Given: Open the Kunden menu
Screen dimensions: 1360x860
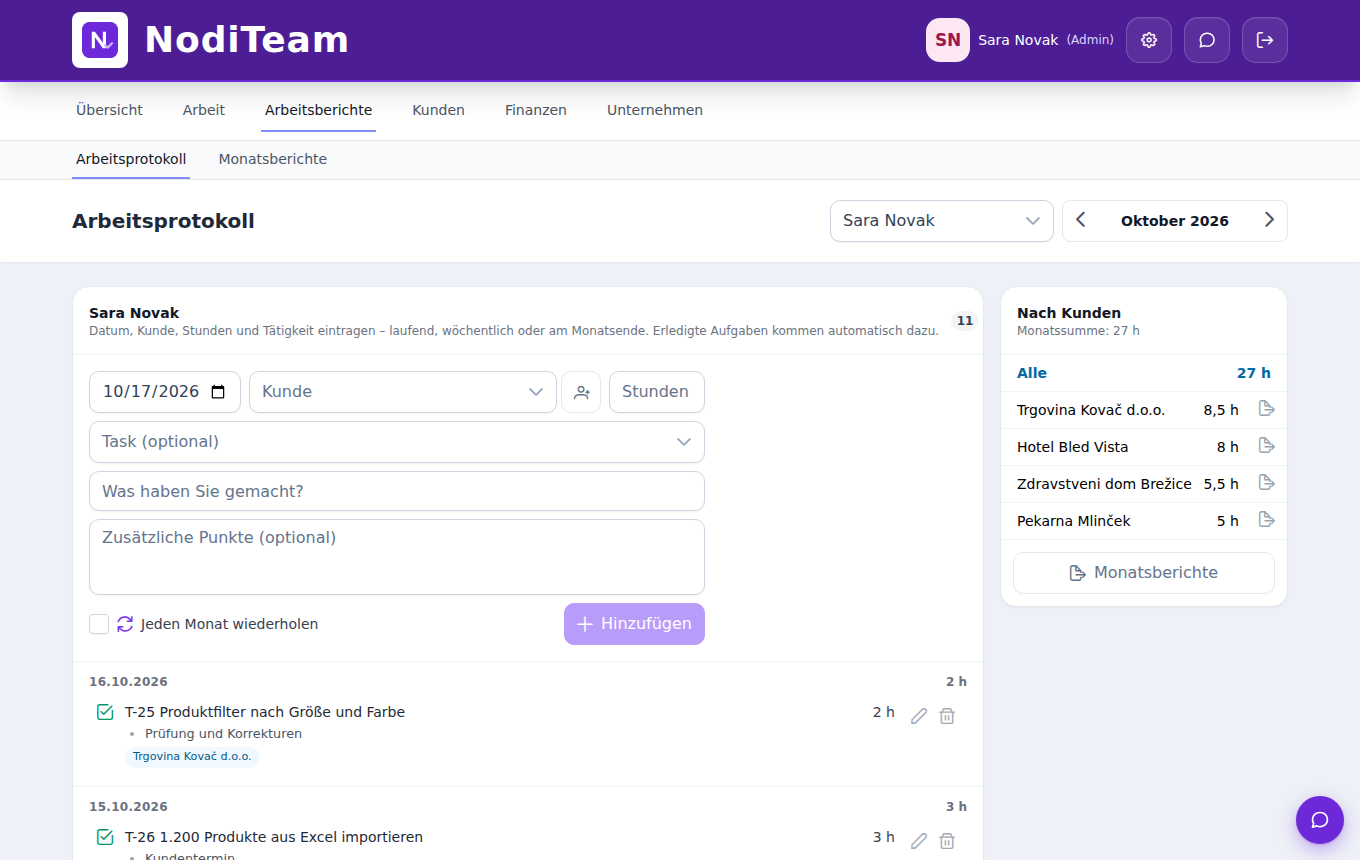Looking at the screenshot, I should [x=438, y=110].
